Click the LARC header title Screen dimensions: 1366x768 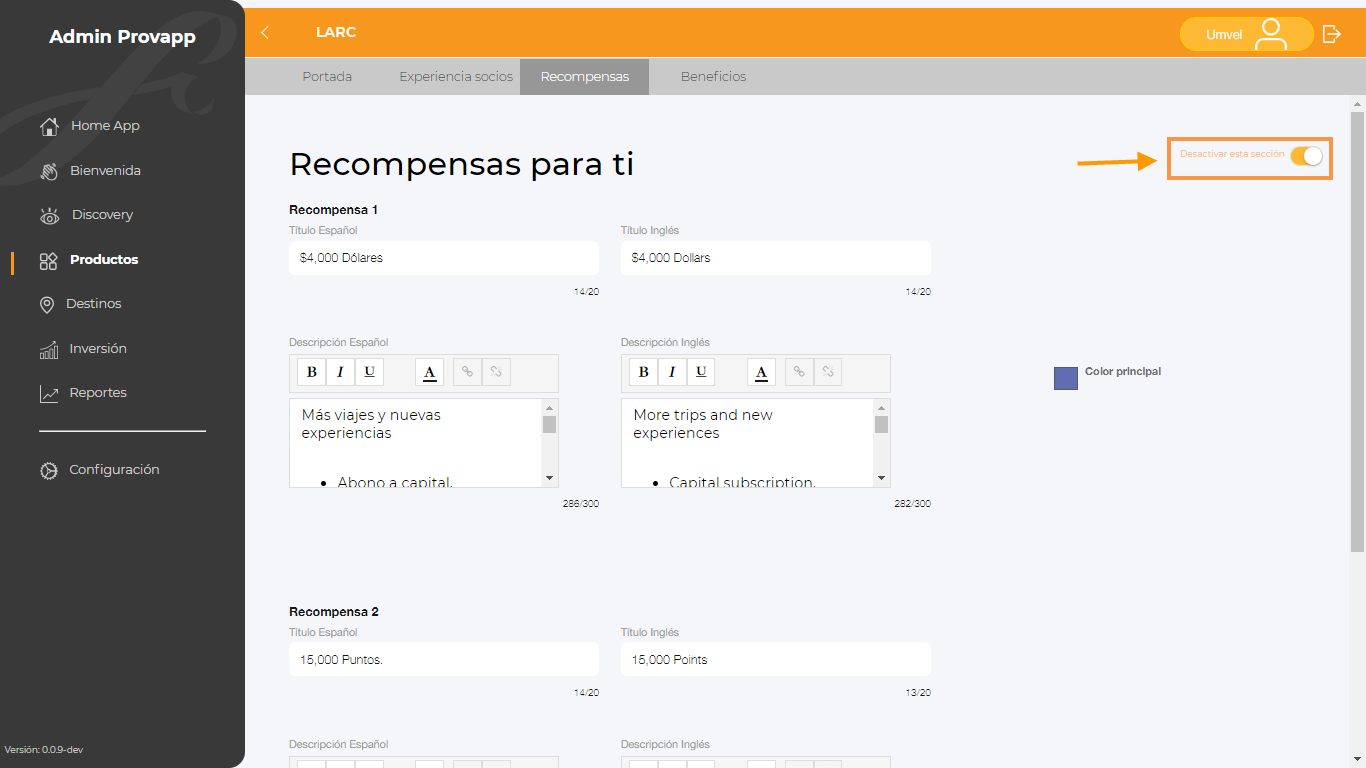pyautogui.click(x=336, y=33)
